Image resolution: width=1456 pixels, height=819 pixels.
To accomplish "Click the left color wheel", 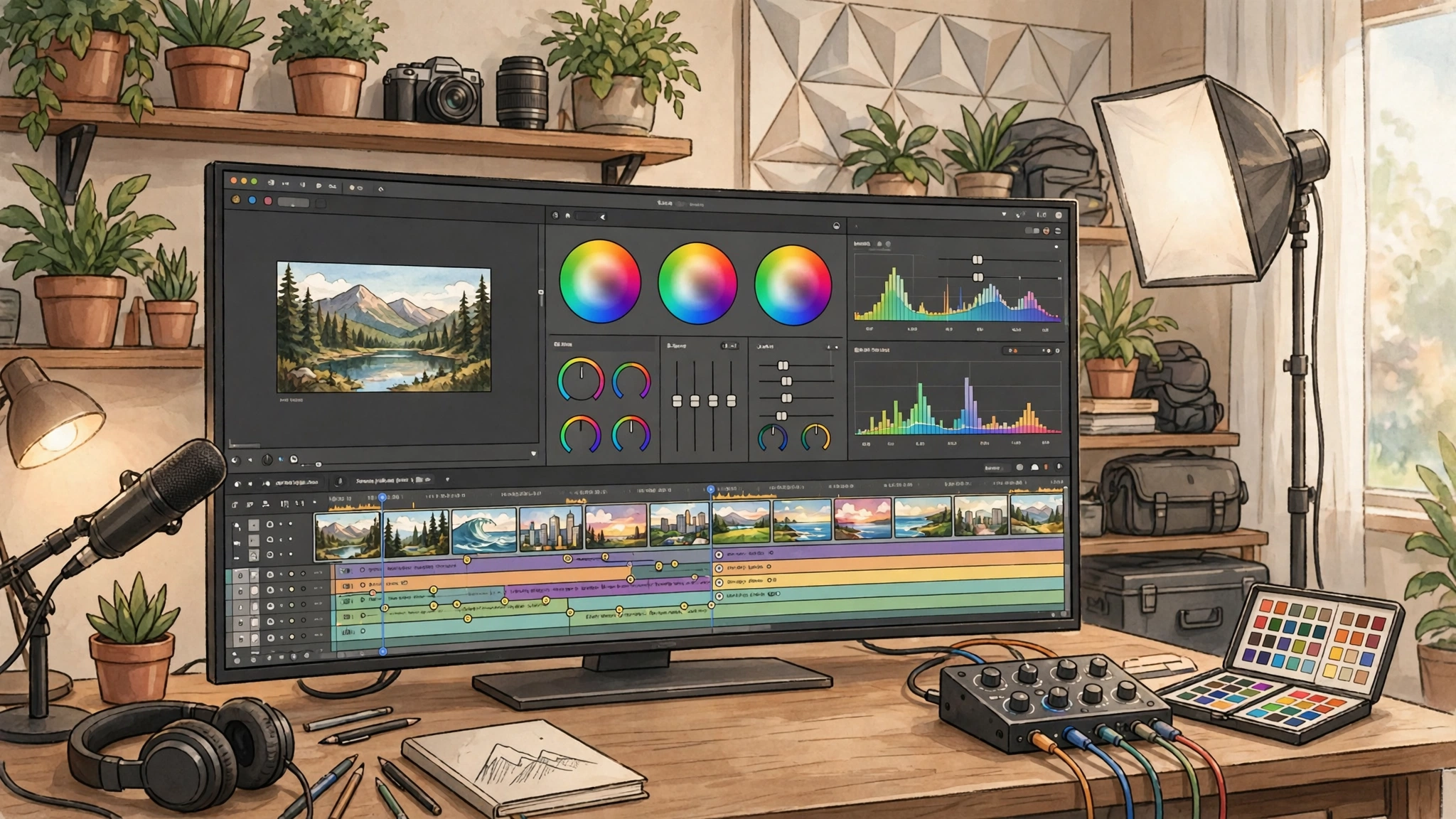I will tap(600, 282).
